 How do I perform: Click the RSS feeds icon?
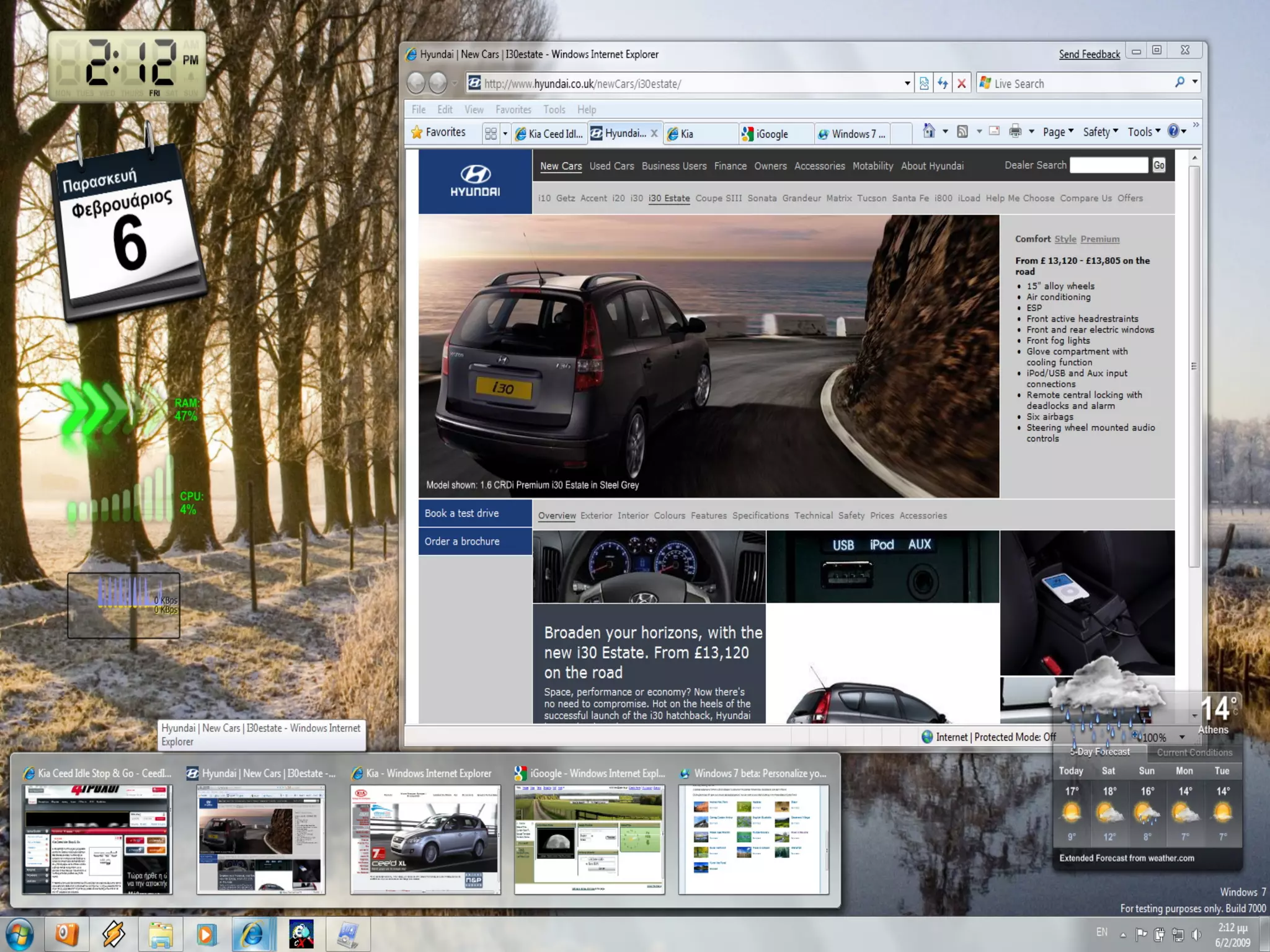pos(962,131)
